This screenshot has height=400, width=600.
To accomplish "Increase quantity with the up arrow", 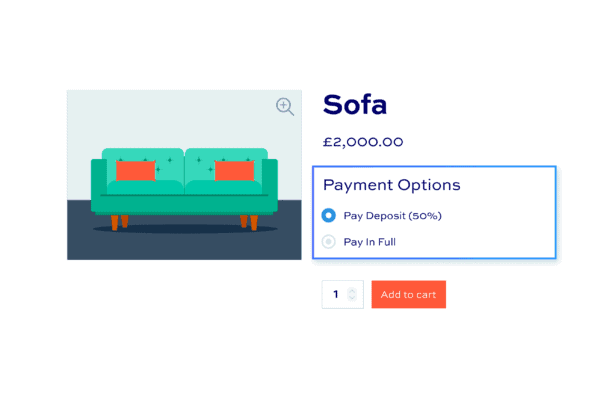I will pyautogui.click(x=352, y=291).
